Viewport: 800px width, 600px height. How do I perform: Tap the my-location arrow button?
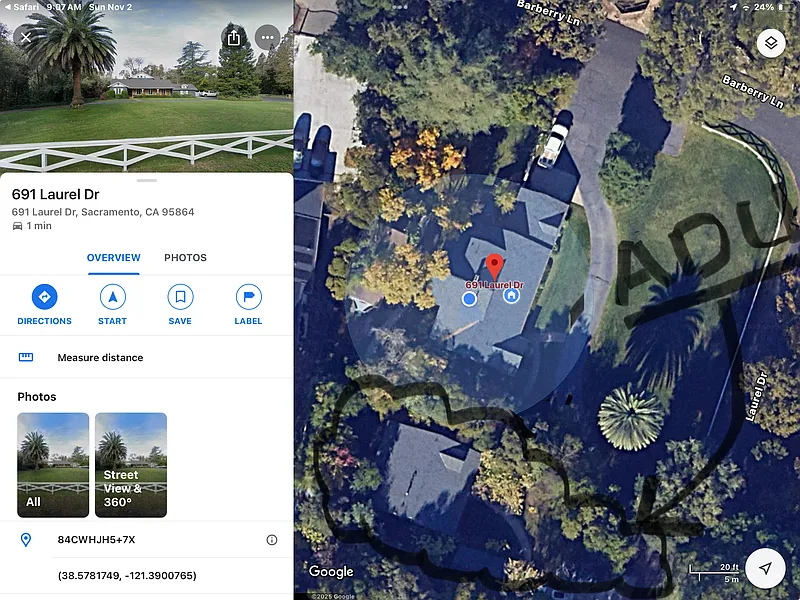click(x=765, y=568)
